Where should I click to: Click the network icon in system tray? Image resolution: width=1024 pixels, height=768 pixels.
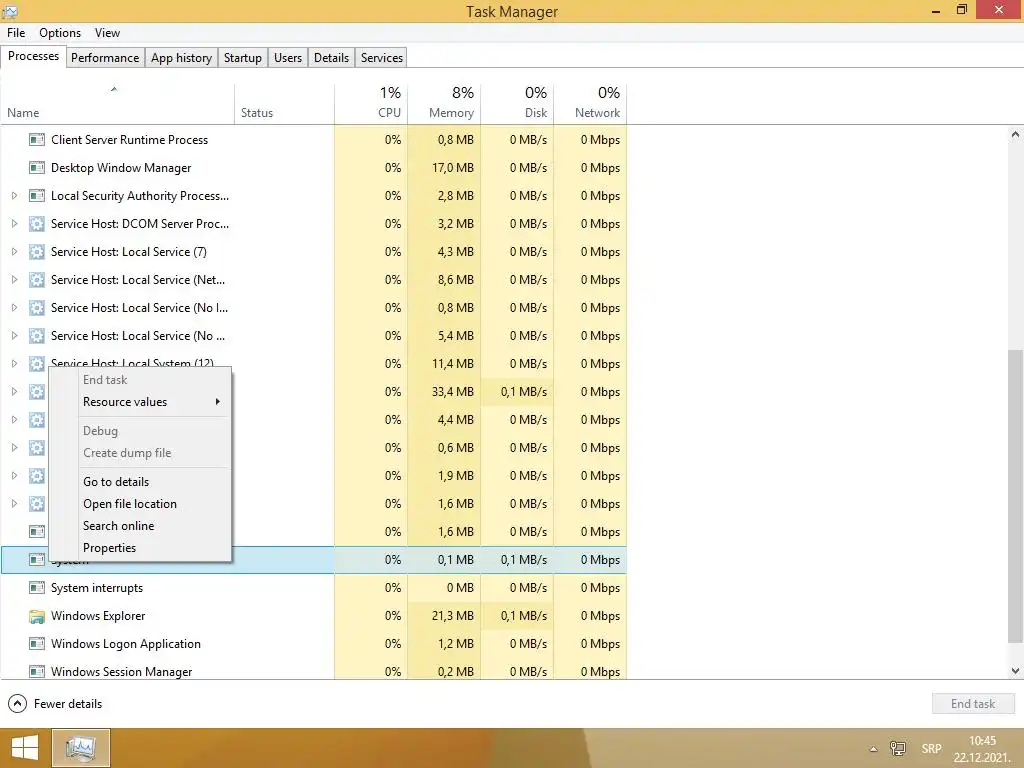(x=898, y=748)
